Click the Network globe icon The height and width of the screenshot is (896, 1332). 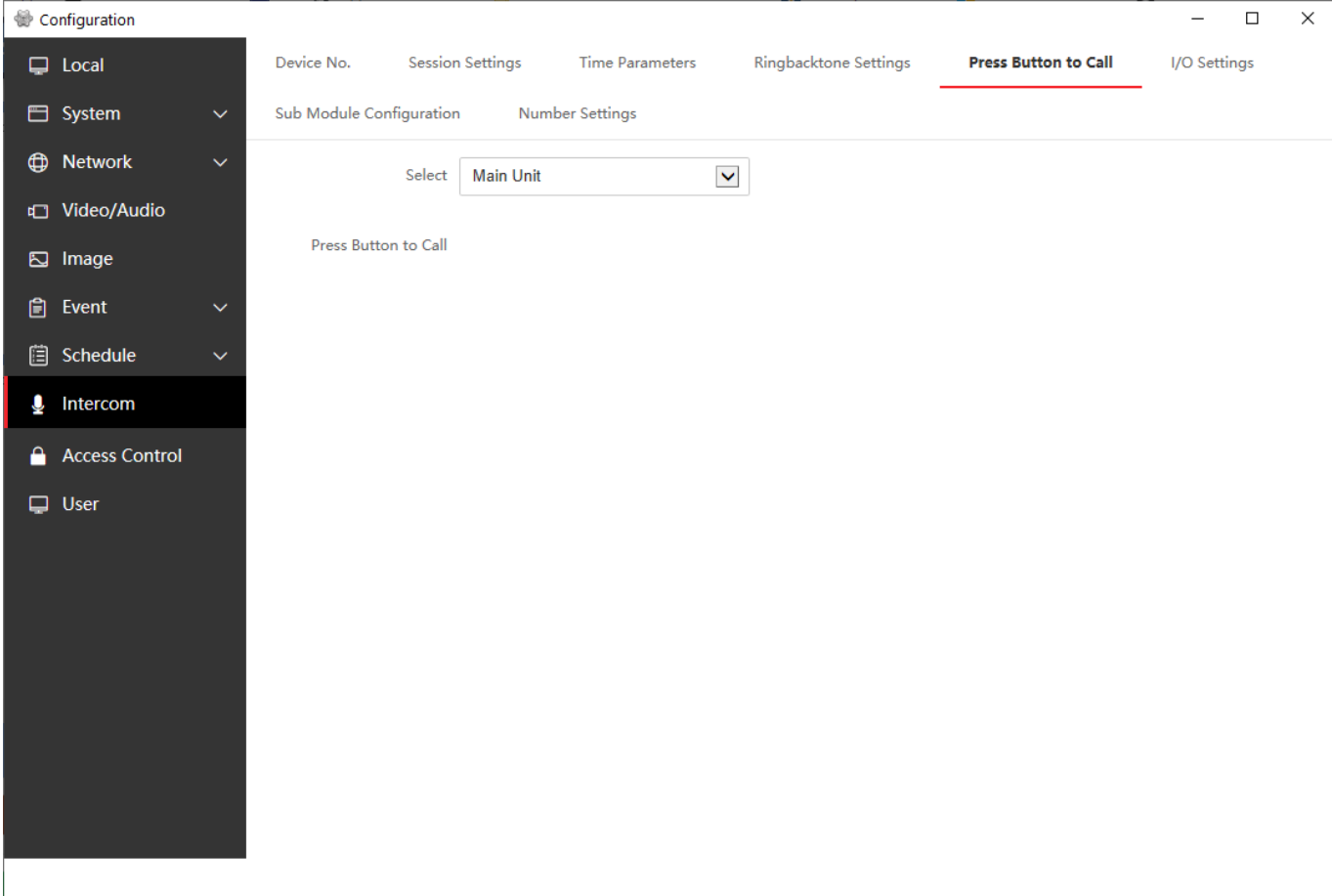tap(38, 162)
